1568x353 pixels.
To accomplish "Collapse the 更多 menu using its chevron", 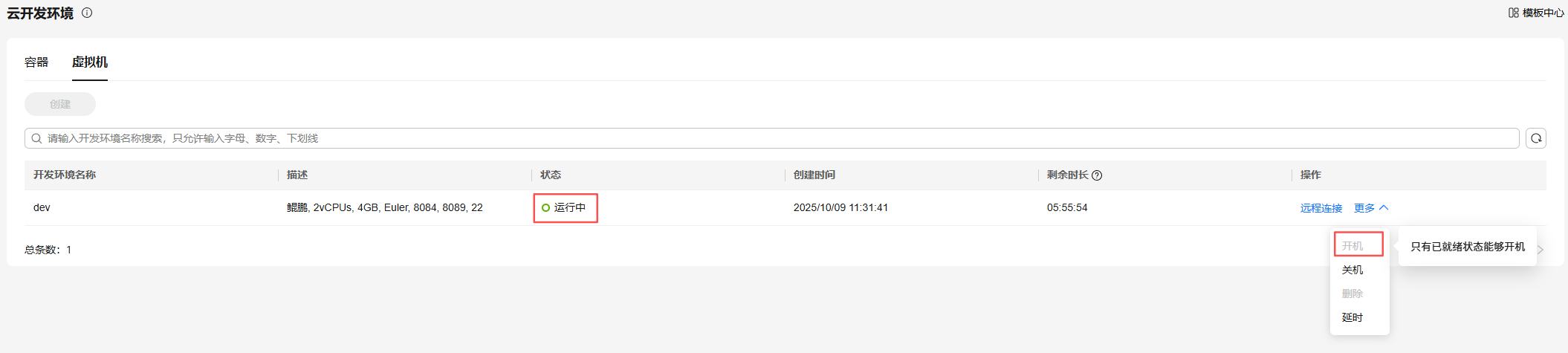I will tap(1384, 208).
